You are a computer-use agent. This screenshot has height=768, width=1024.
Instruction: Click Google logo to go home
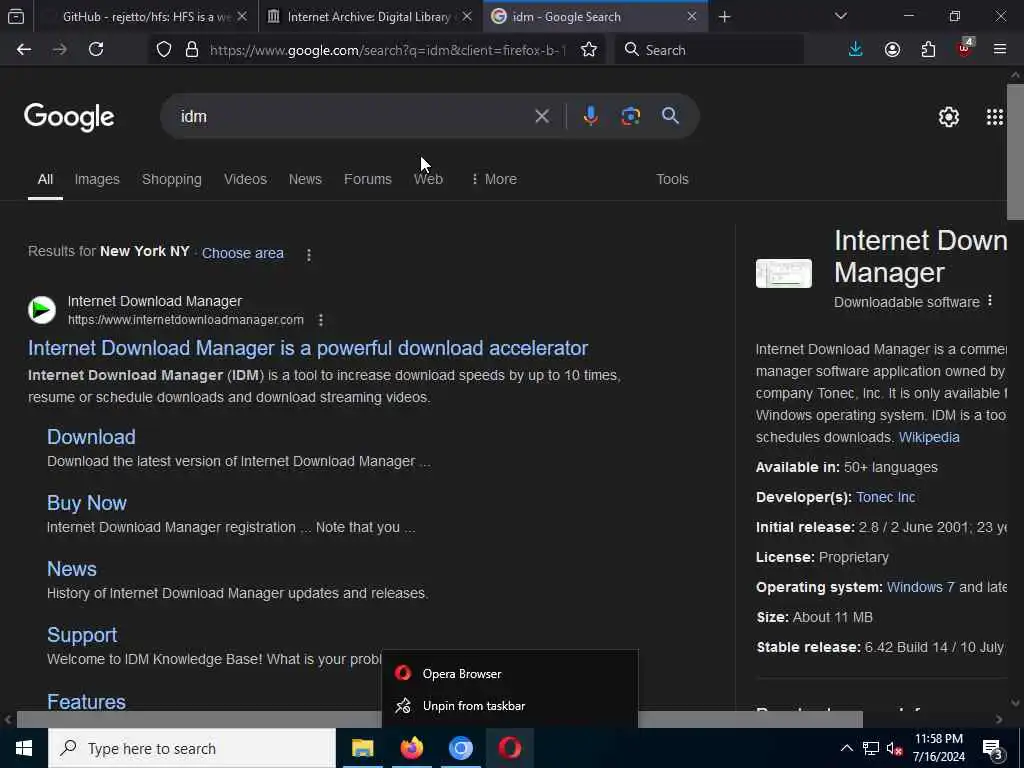pyautogui.click(x=69, y=118)
